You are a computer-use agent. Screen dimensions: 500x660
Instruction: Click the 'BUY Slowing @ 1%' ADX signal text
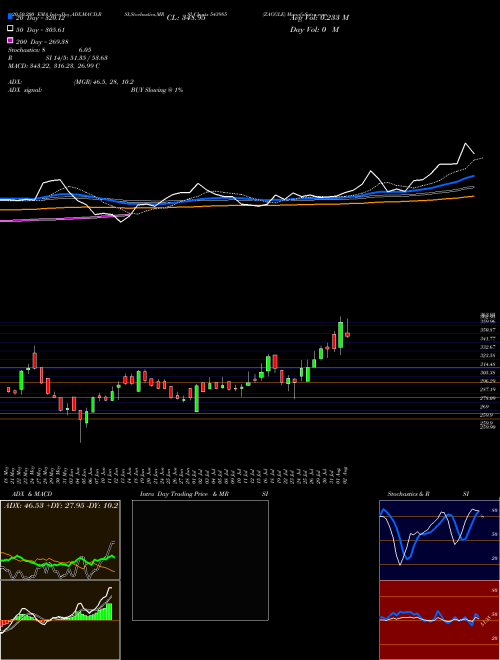tap(157, 90)
